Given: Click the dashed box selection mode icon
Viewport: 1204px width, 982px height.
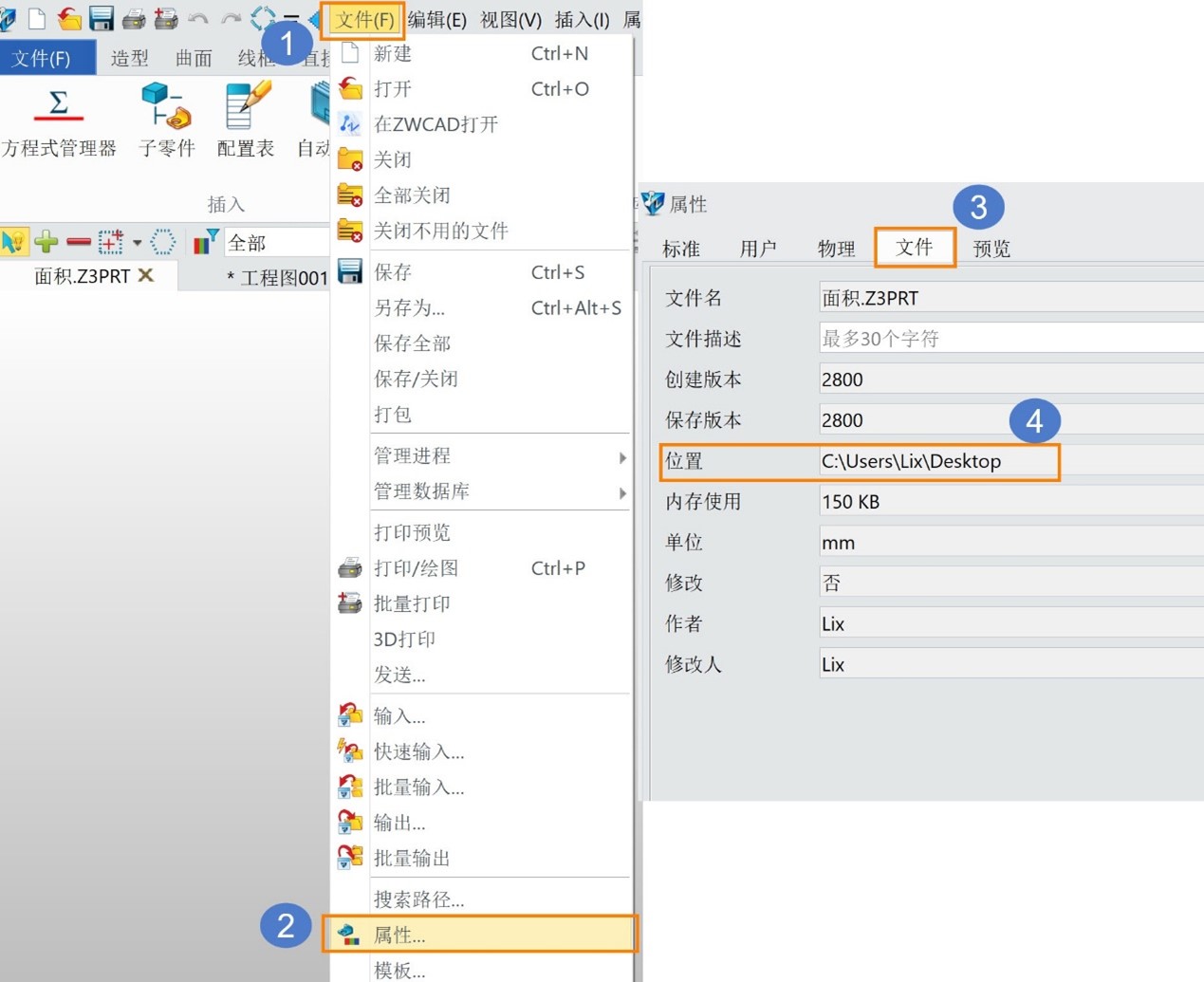Looking at the screenshot, I should tap(111, 243).
